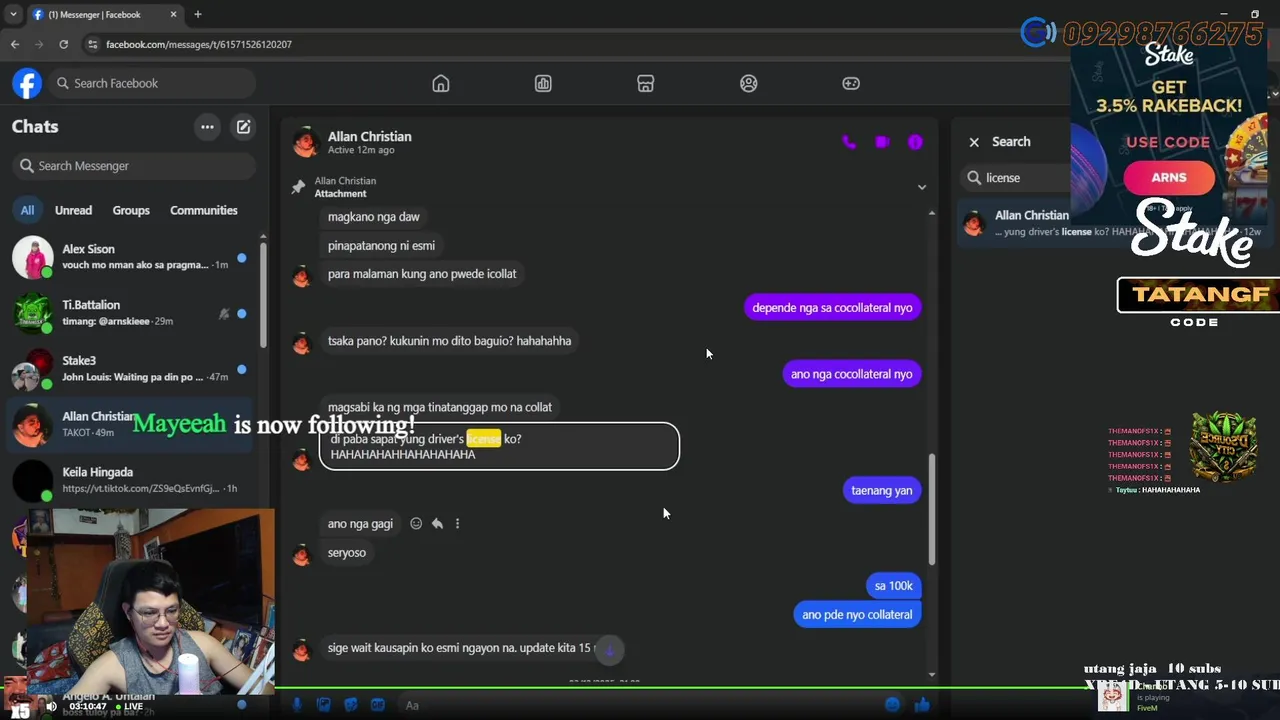Viewport: 1280px width, 720px height.
Task: Close the conversation Search panel
Action: tap(974, 142)
